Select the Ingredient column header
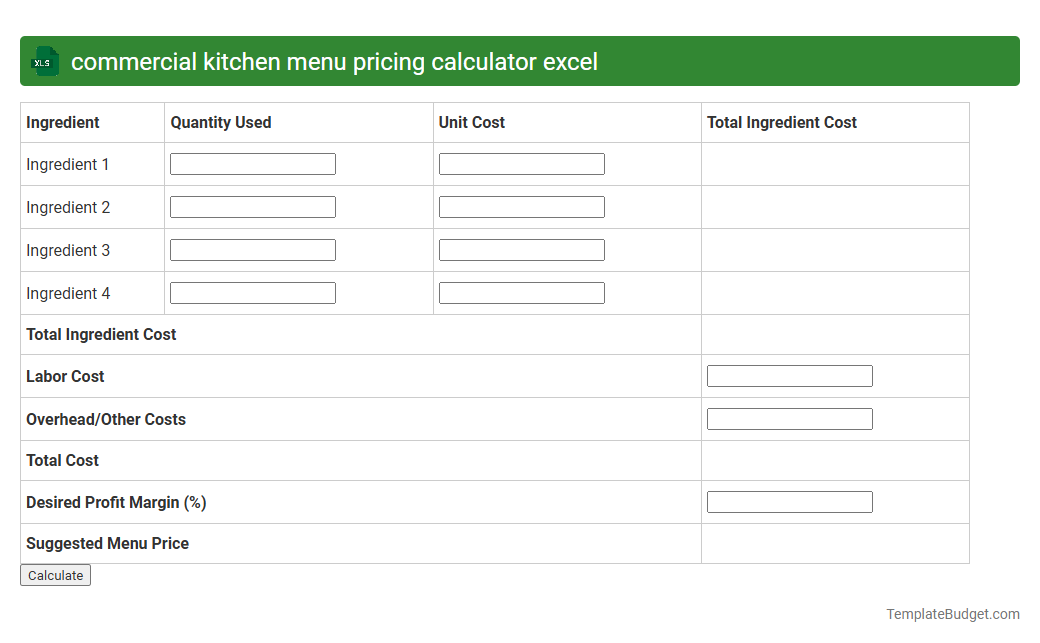The image size is (1040, 643). pyautogui.click(x=61, y=122)
